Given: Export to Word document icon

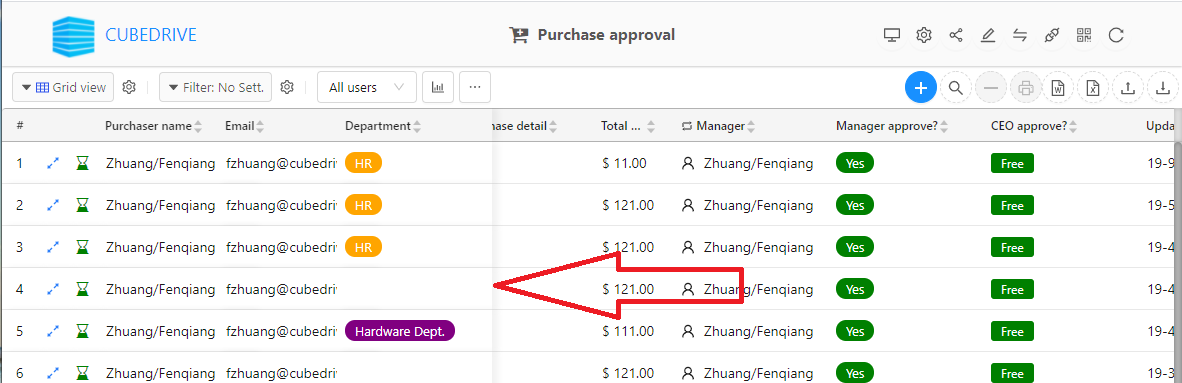Looking at the screenshot, I should click(x=1058, y=87).
